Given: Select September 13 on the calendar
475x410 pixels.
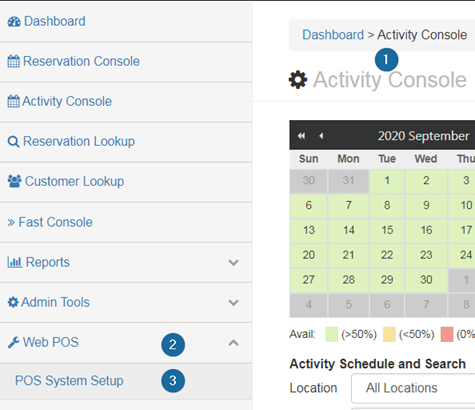Looking at the screenshot, I should tap(309, 230).
